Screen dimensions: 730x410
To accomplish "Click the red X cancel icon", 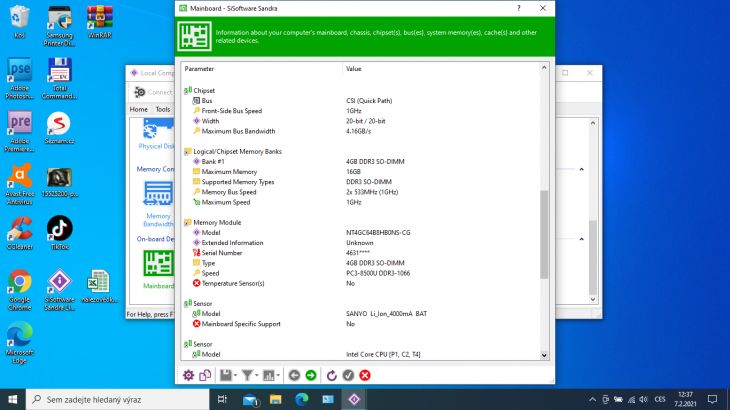I will pos(365,375).
